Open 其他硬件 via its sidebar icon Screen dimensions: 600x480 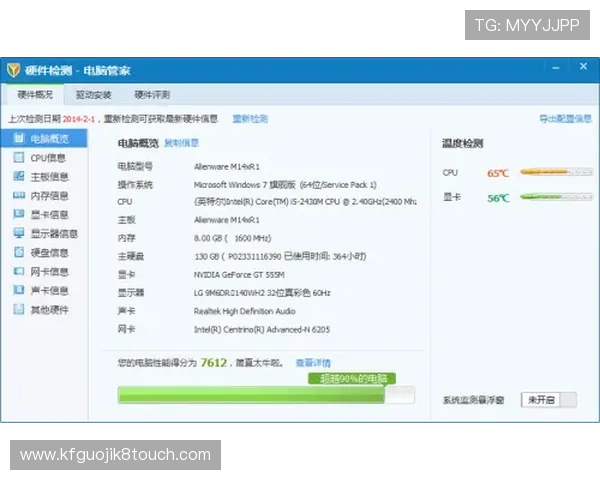click(19, 309)
